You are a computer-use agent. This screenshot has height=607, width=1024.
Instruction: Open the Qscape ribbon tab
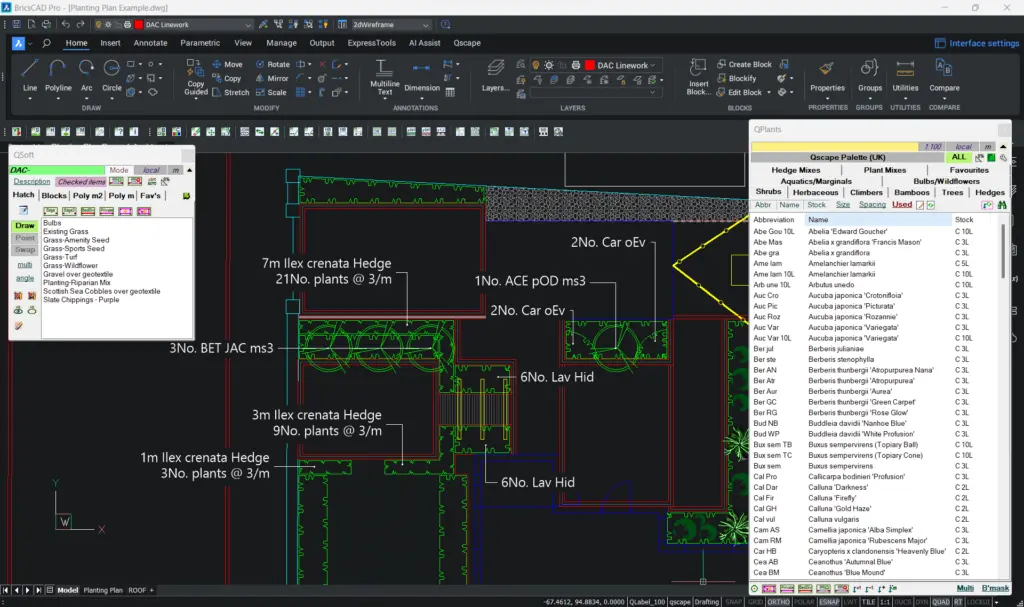pyautogui.click(x=467, y=43)
